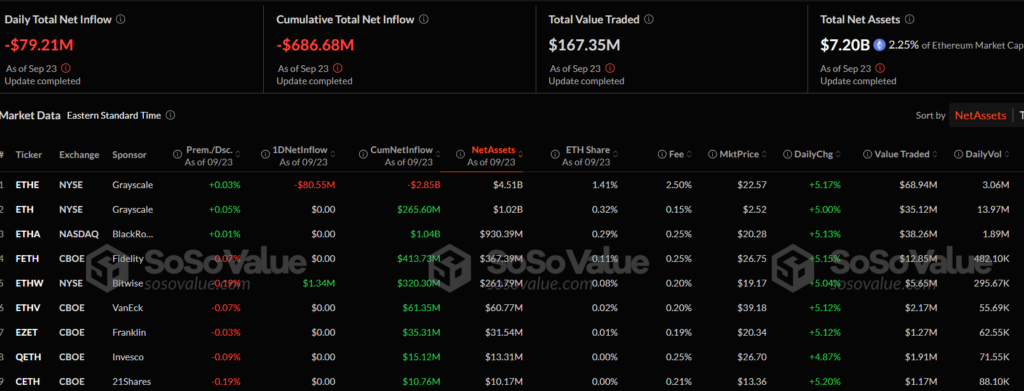Click info icon next to Eastern Standard Time

(x=170, y=116)
